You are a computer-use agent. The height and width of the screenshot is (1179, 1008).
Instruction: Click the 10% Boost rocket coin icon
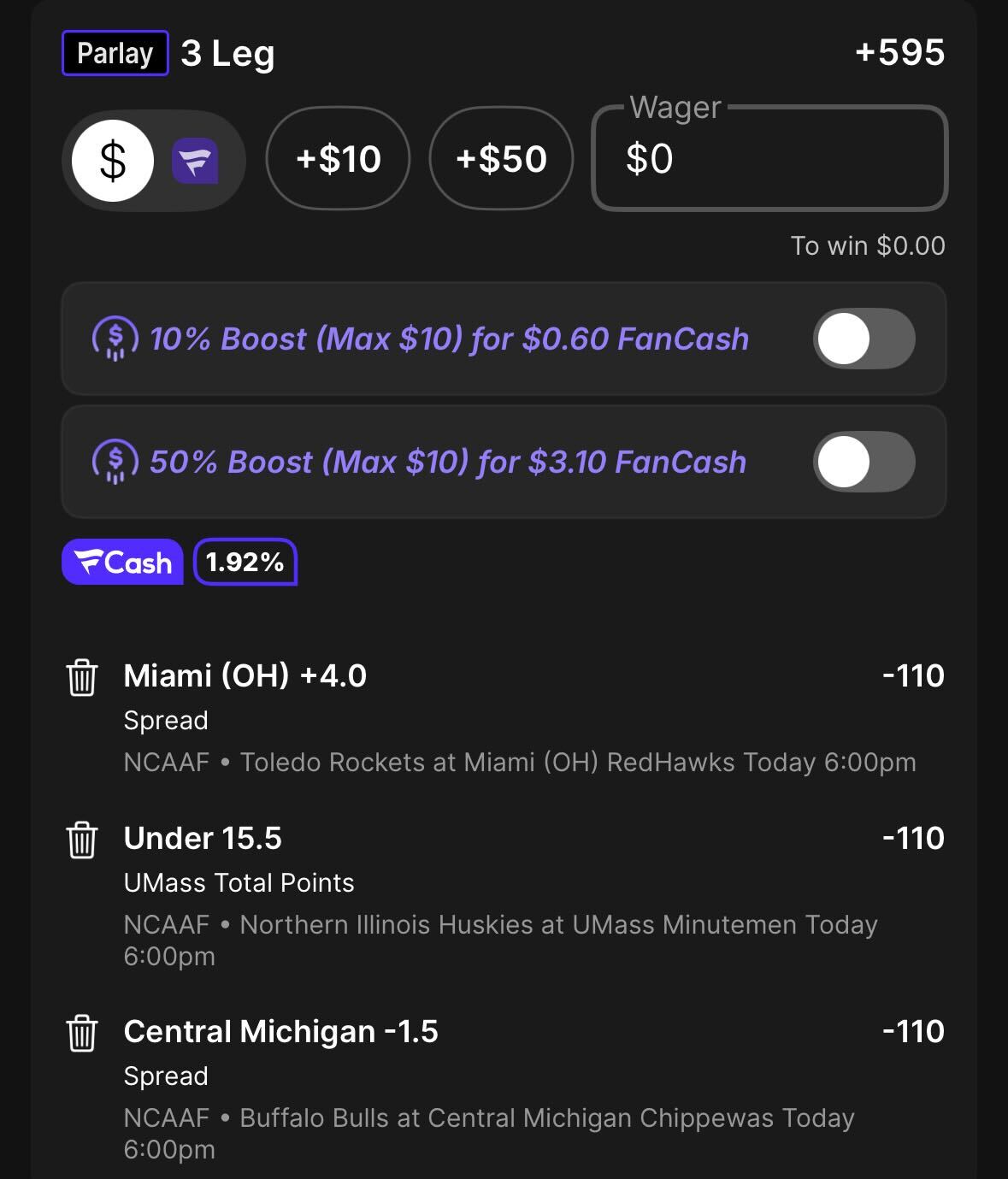115,339
